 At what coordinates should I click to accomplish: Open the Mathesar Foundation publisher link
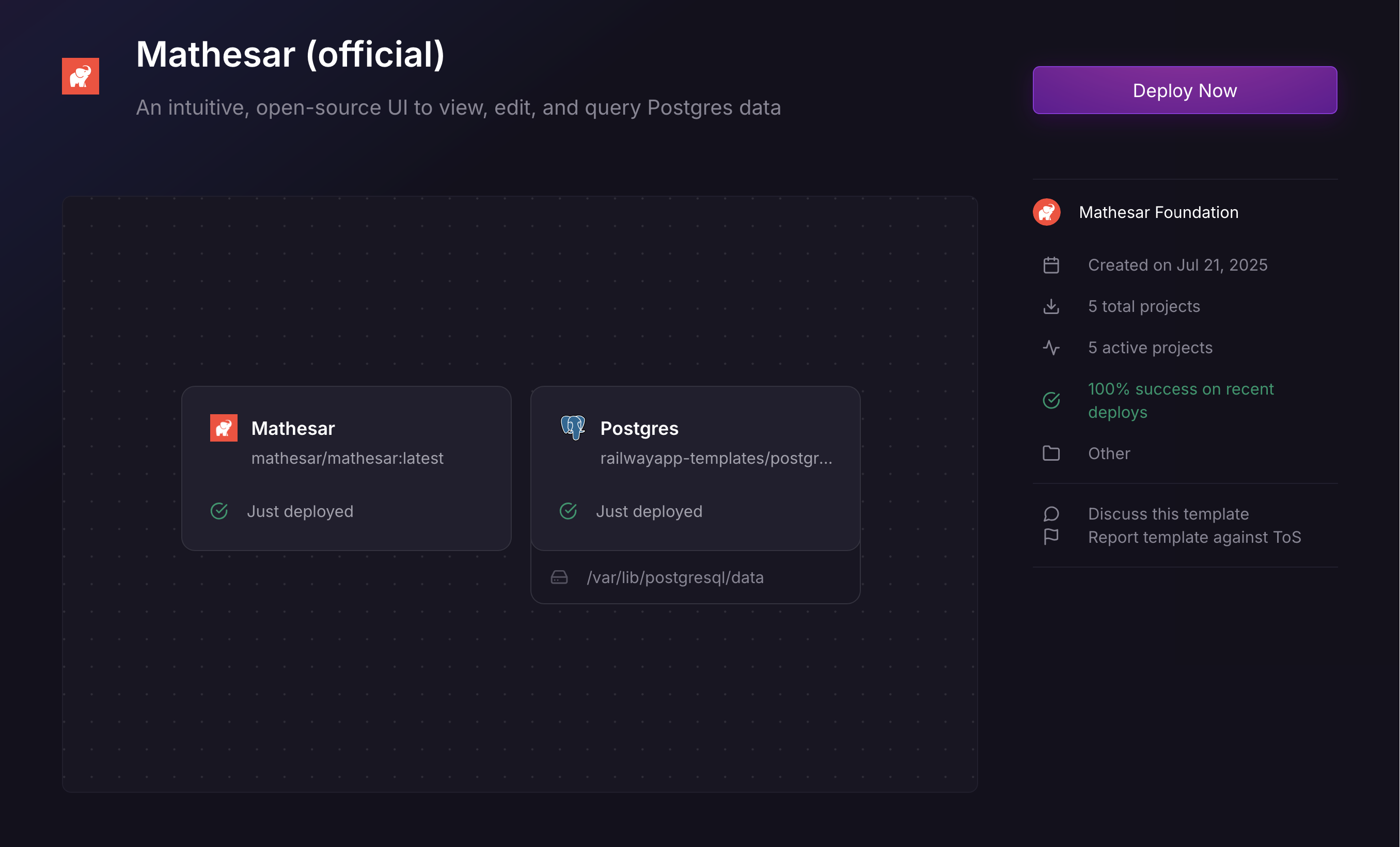(x=1158, y=212)
